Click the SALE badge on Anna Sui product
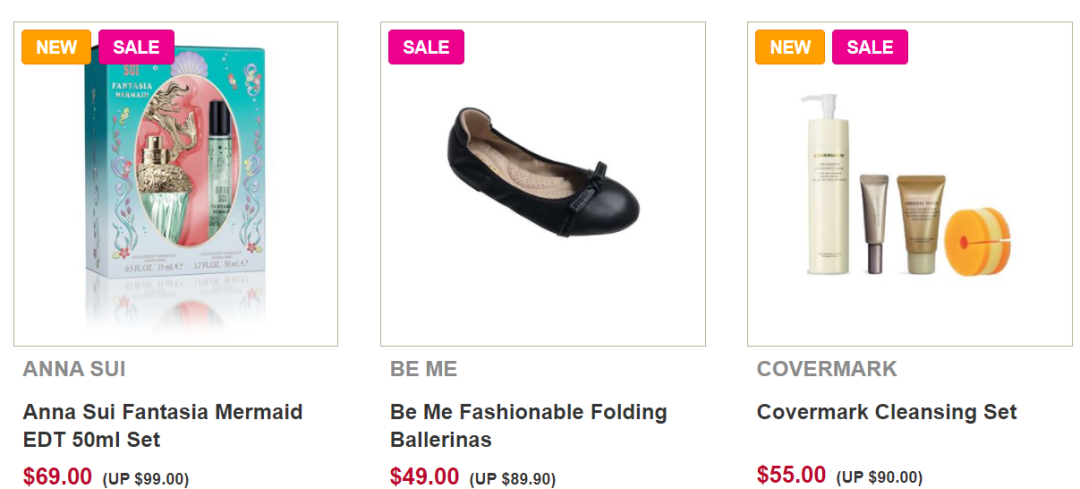 tap(136, 47)
